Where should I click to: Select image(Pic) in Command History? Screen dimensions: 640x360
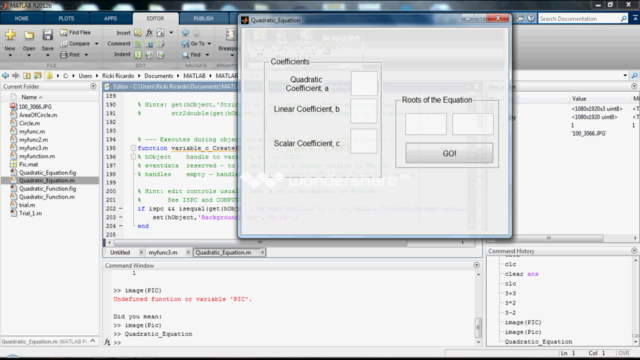tap(523, 332)
